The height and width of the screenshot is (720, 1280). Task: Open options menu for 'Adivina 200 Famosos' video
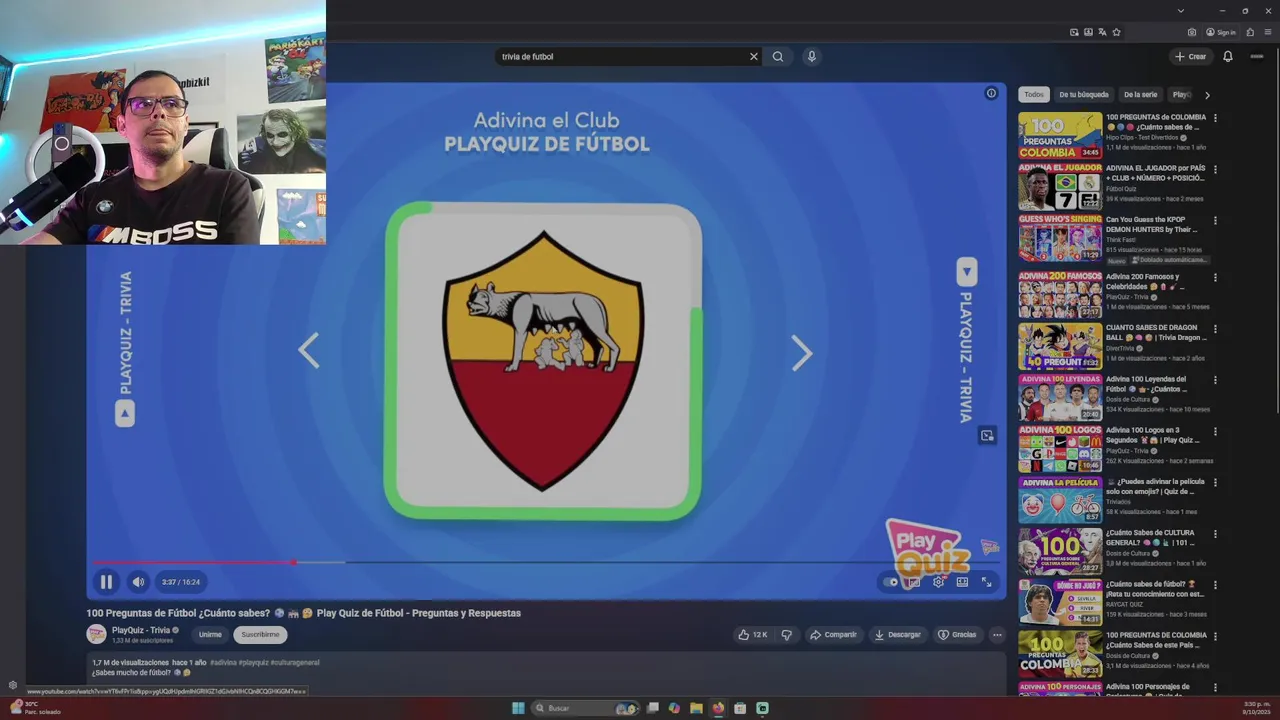pos(1215,277)
